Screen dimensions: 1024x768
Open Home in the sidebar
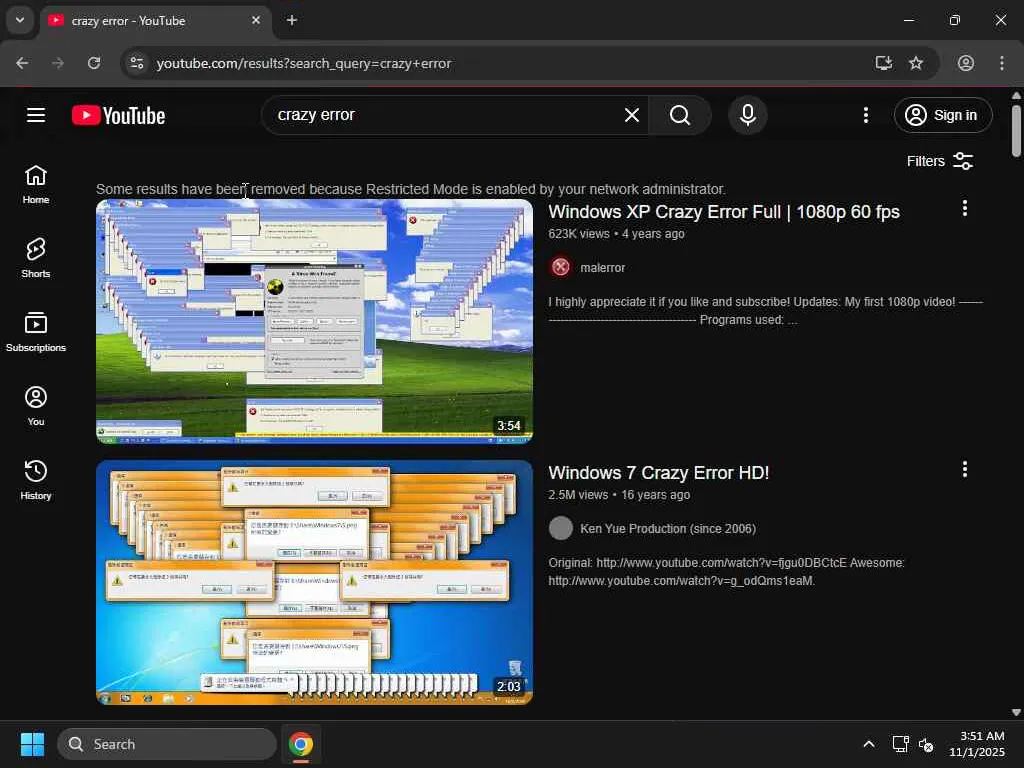(x=36, y=184)
